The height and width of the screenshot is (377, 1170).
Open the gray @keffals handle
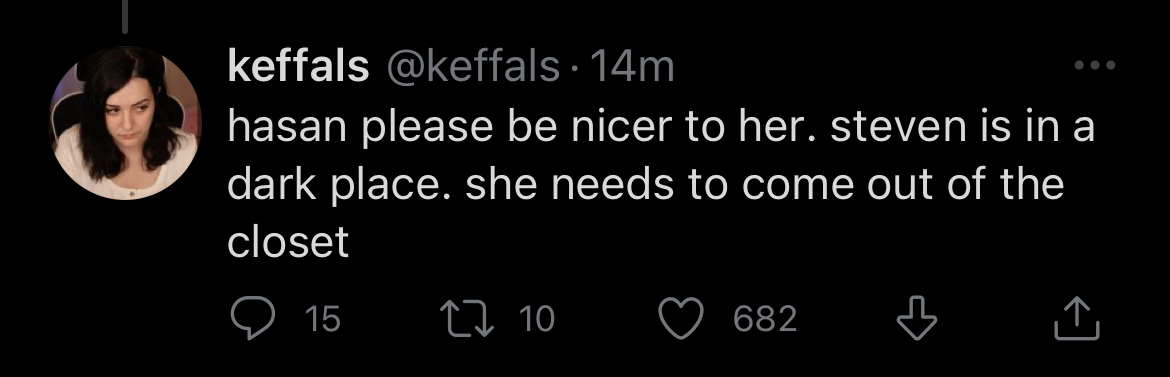[472, 67]
